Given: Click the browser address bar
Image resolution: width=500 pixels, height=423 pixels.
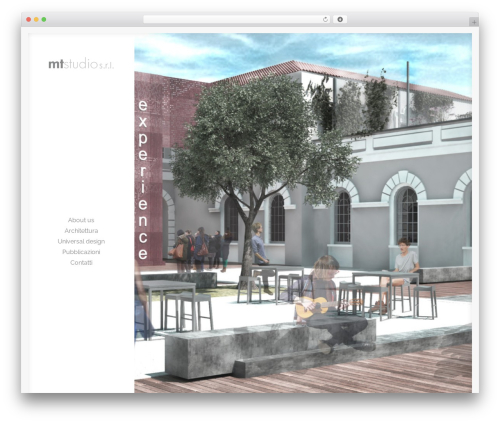Looking at the screenshot, I should tap(236, 20).
